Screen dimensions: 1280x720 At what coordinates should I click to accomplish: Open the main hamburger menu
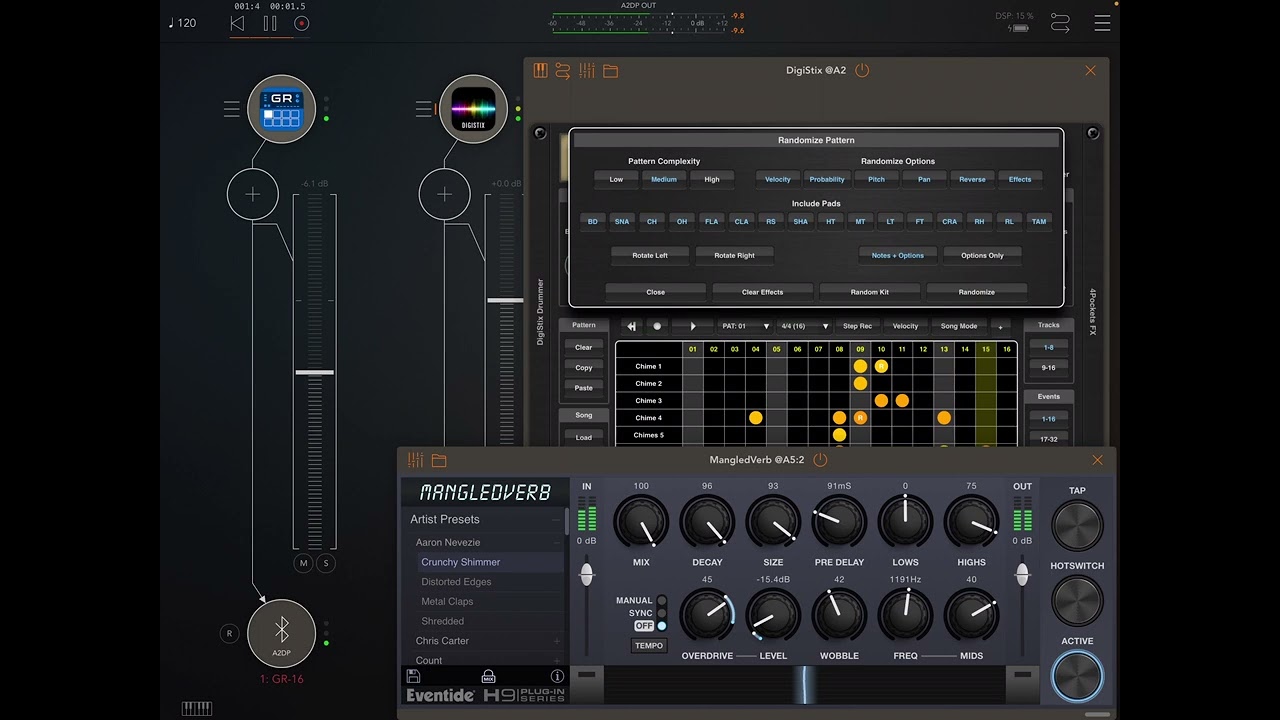pyautogui.click(x=1102, y=23)
